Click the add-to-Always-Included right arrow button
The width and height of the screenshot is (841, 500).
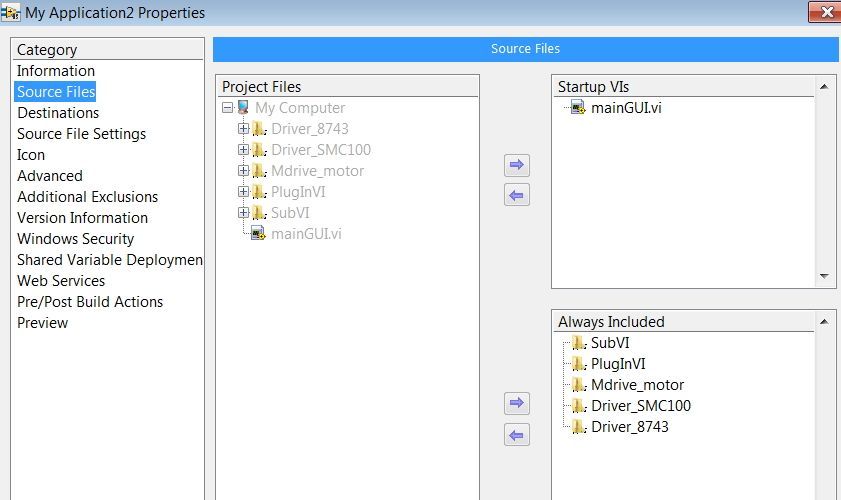517,403
